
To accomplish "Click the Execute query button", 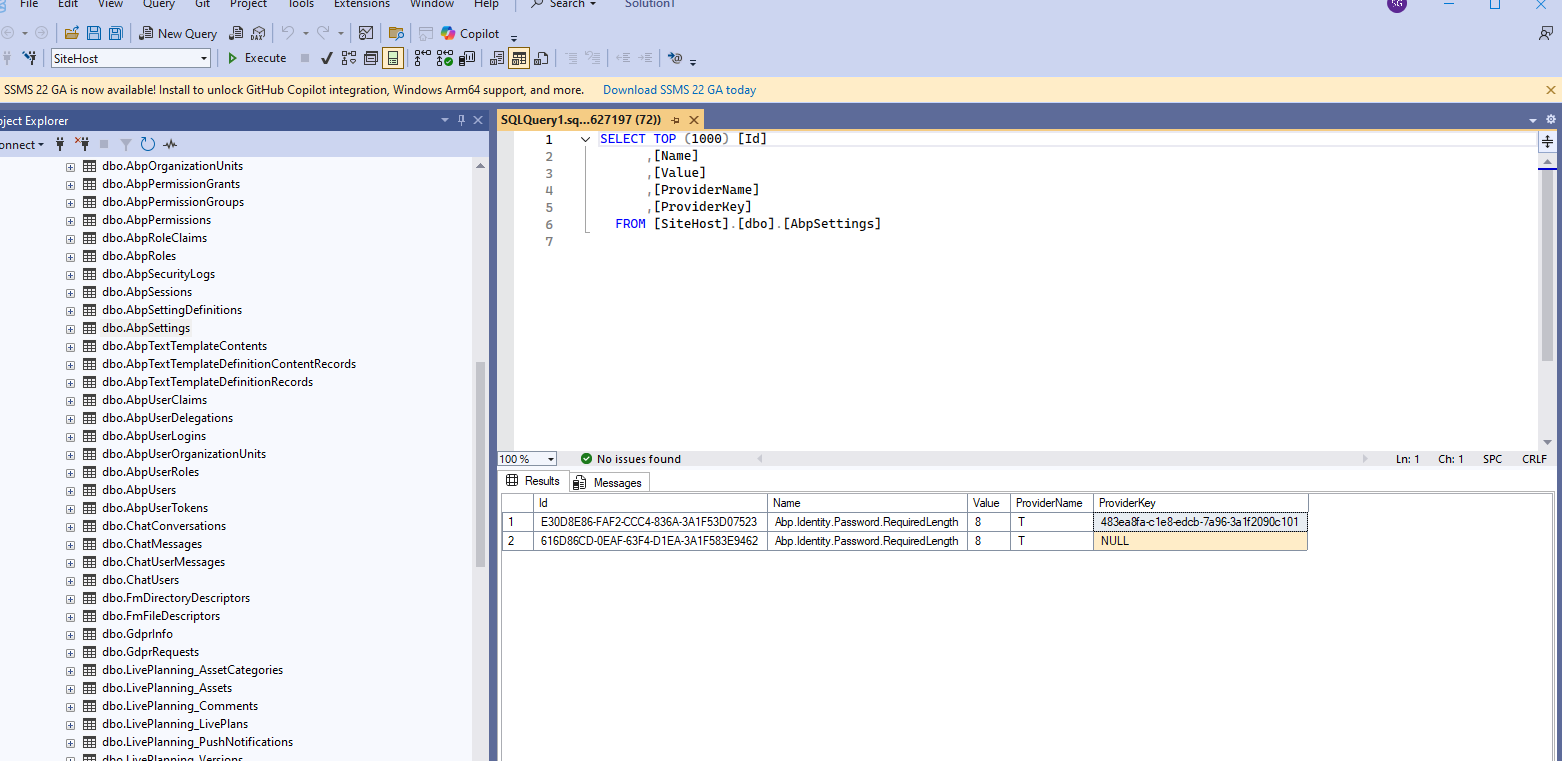I will pos(257,58).
